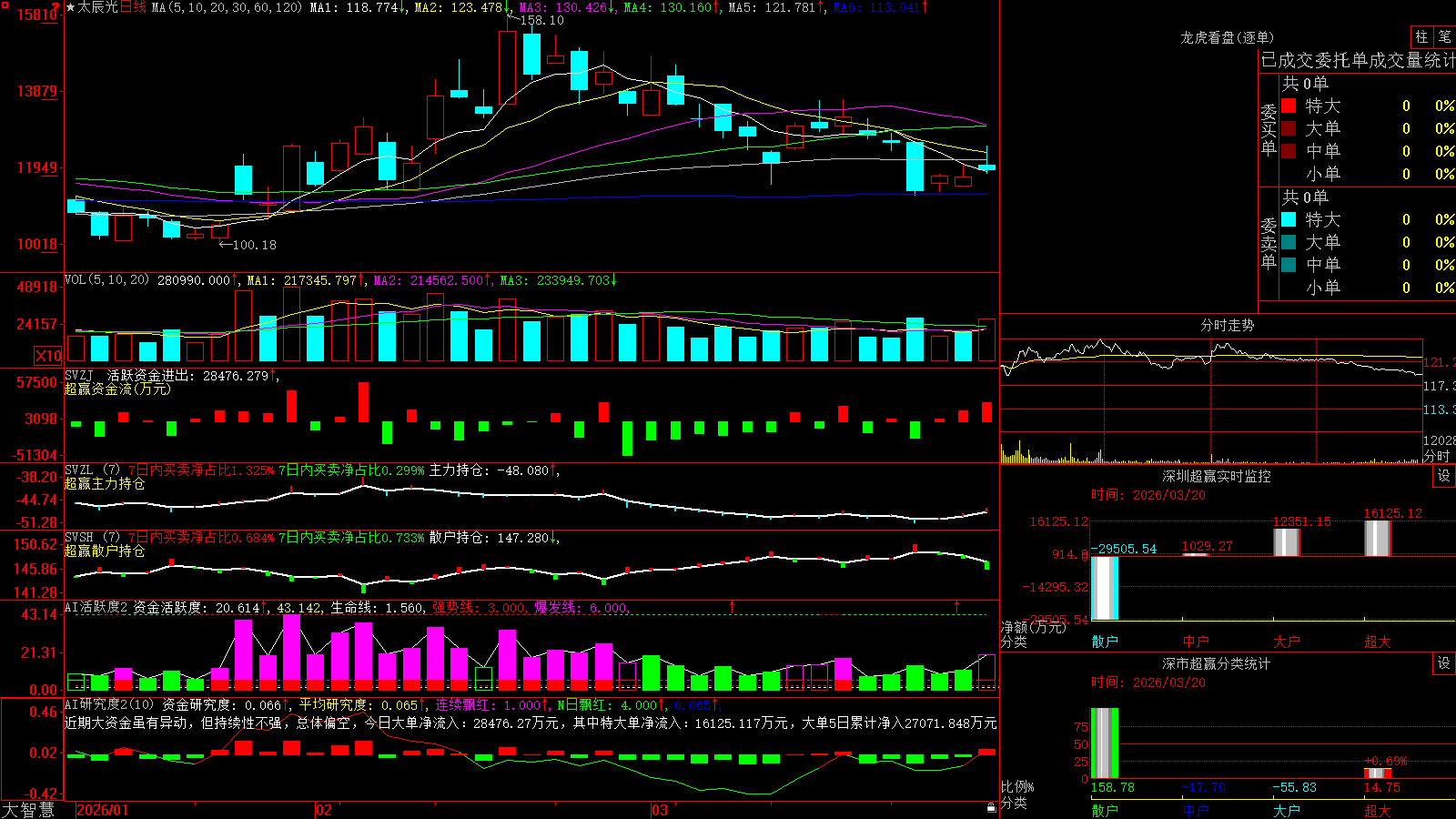Click the 2026/01 date marker on the time axis
The height and width of the screenshot is (819, 1456).
pyautogui.click(x=103, y=810)
